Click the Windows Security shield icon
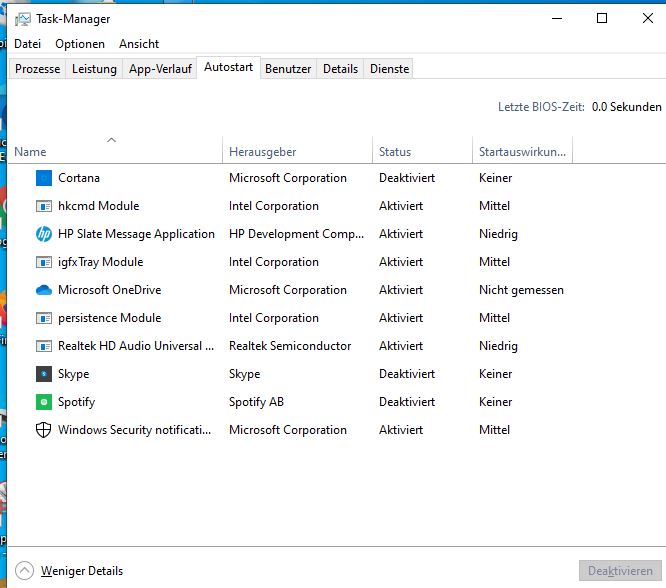Image resolution: width=666 pixels, height=588 pixels. coord(44,430)
